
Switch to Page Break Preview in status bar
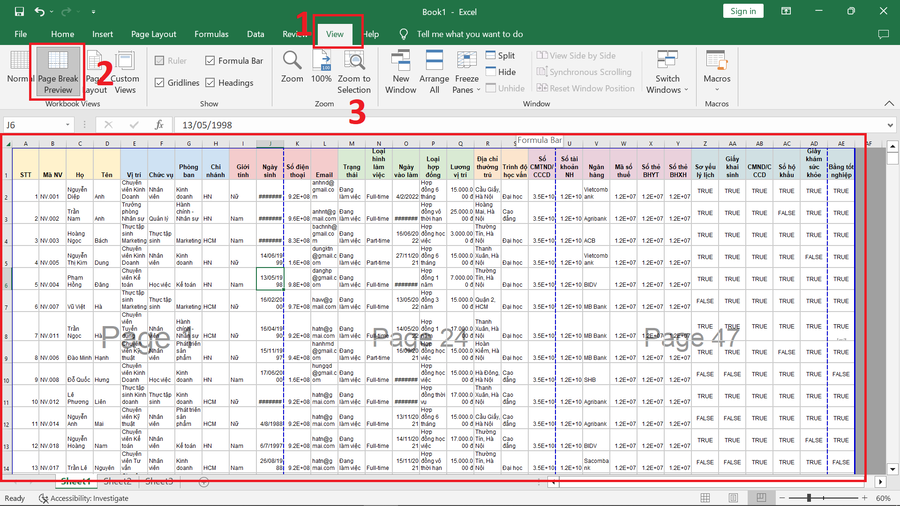(x=761, y=498)
